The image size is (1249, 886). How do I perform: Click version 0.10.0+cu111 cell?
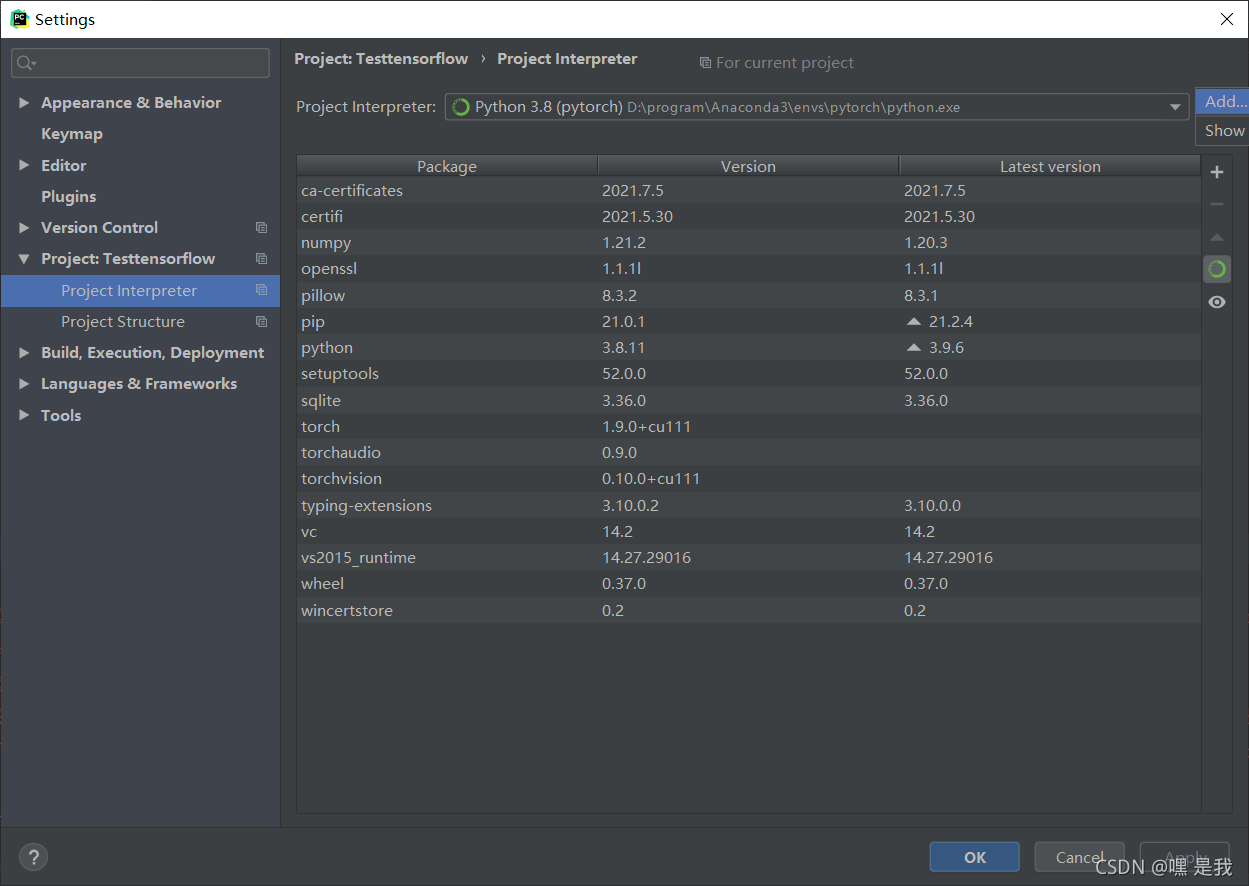(x=651, y=479)
